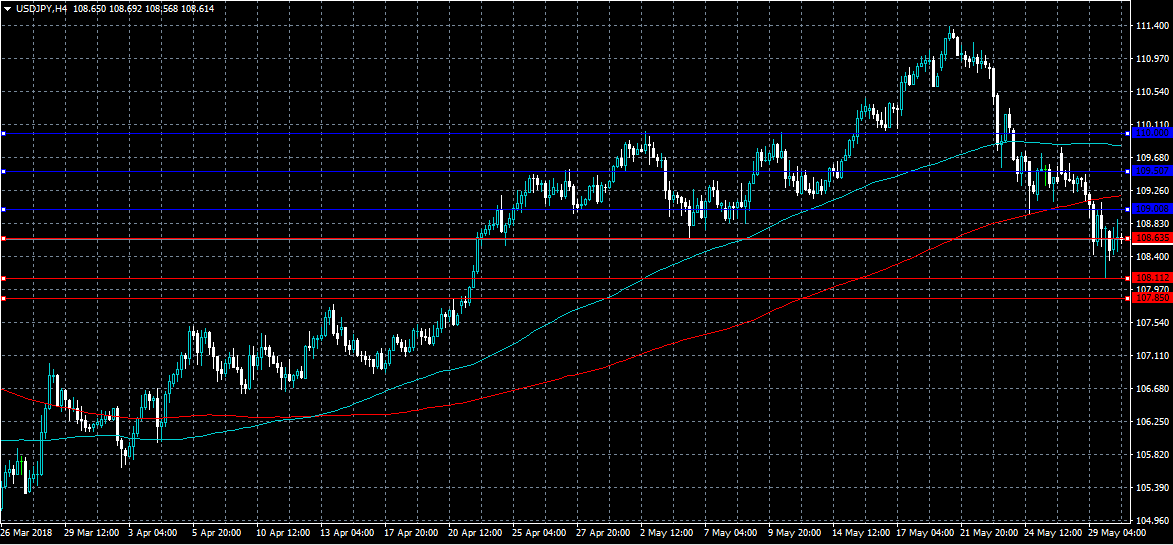This screenshot has width=1173, height=545.
Task: Click the 107.540 price scale value
Action: [x=1152, y=322]
